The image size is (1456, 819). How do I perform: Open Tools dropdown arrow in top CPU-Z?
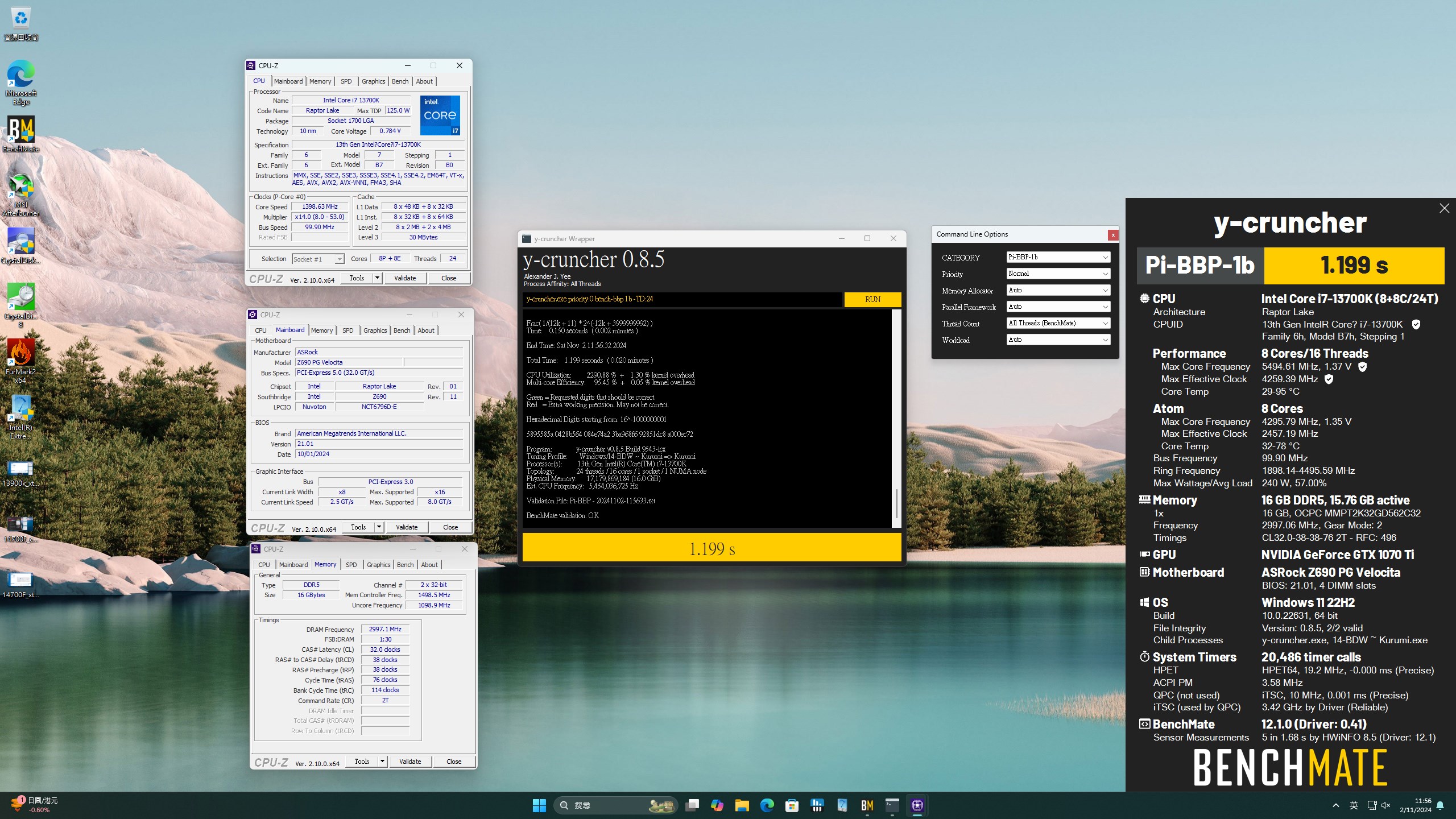pyautogui.click(x=377, y=278)
